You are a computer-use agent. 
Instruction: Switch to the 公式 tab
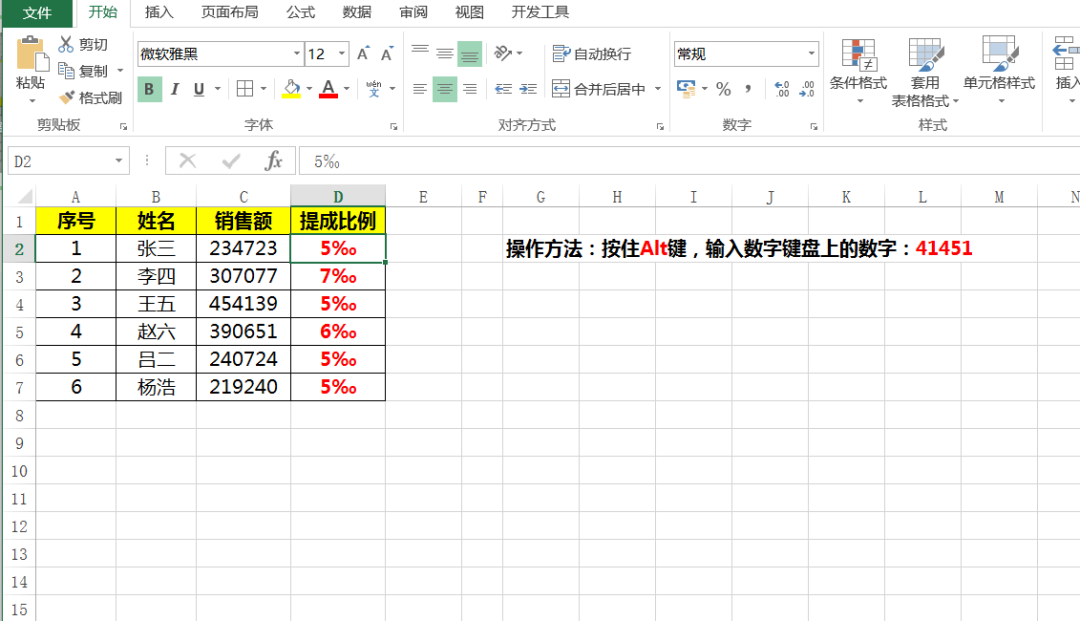click(300, 12)
